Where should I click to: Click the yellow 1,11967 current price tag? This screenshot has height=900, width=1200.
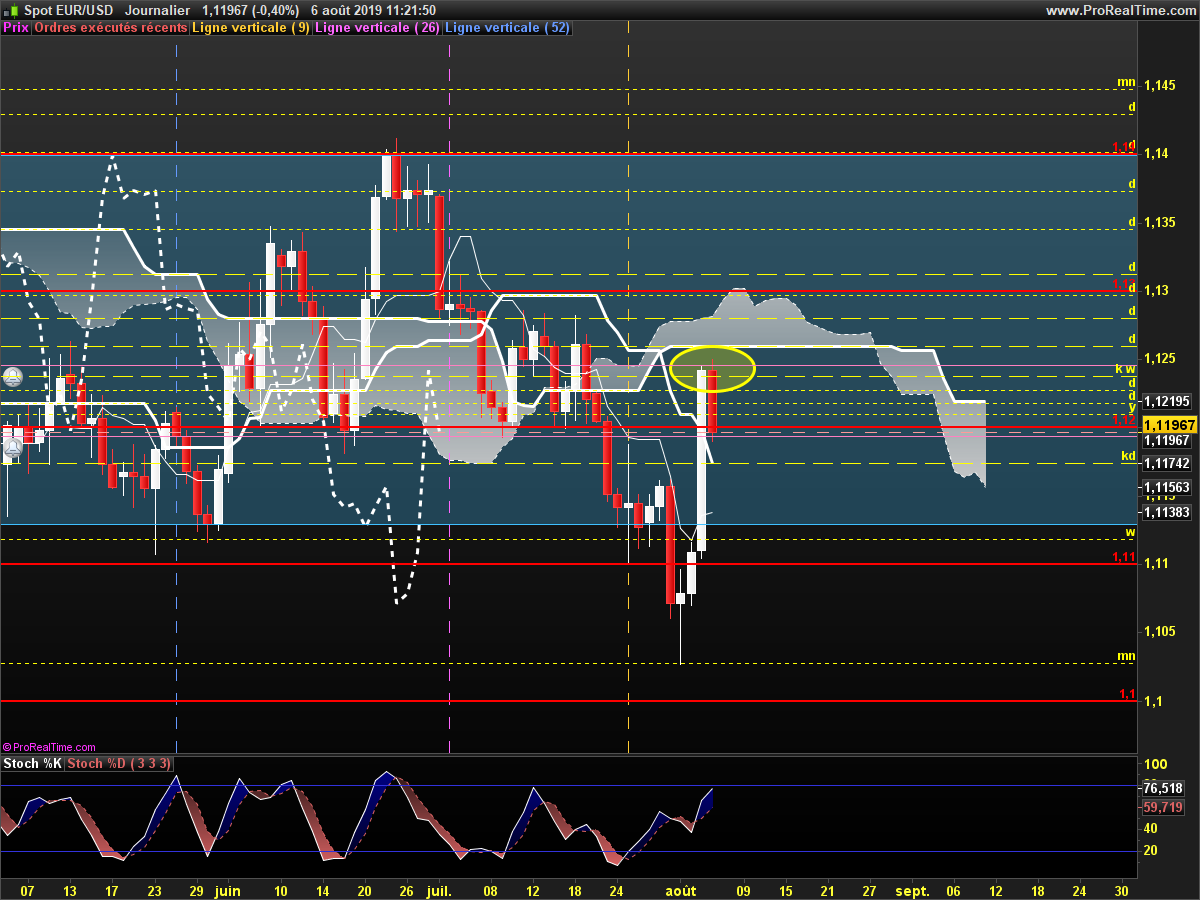click(x=1169, y=426)
